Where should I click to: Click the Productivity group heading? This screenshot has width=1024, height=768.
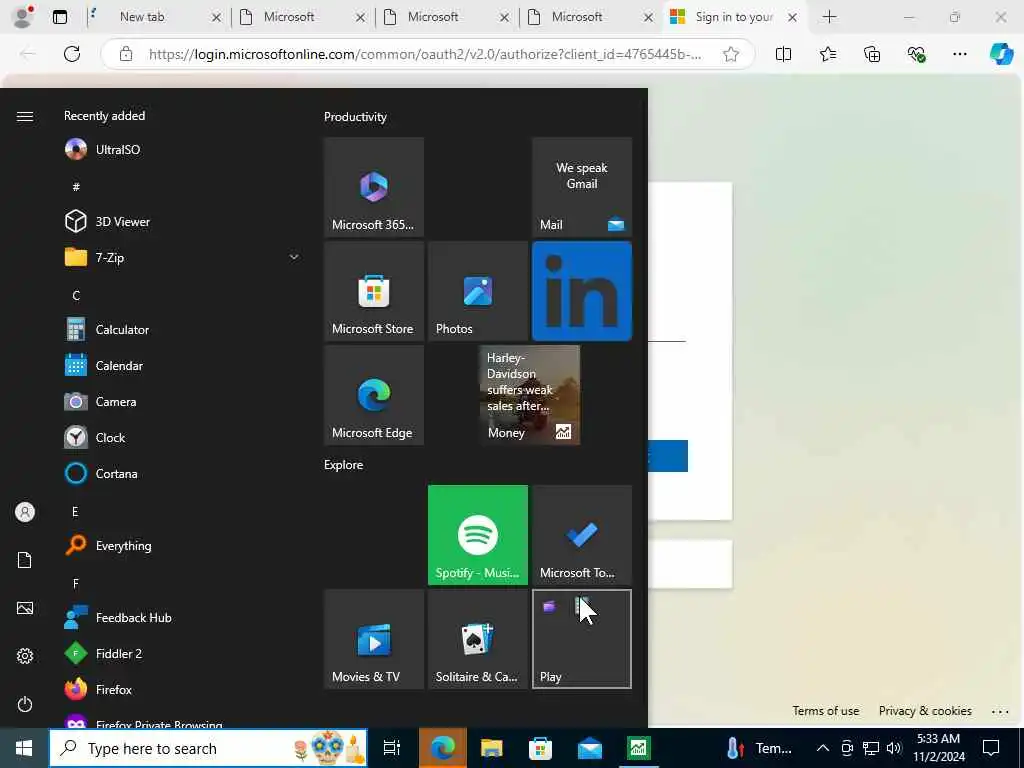coord(355,117)
